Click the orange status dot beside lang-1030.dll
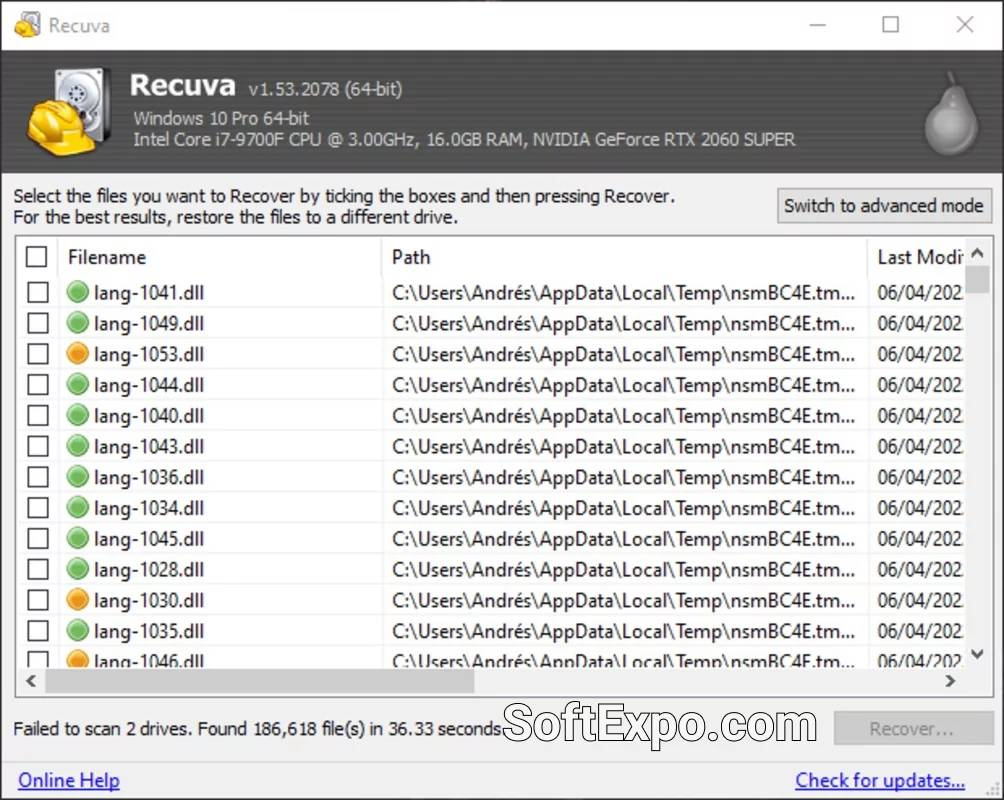 (x=77, y=600)
